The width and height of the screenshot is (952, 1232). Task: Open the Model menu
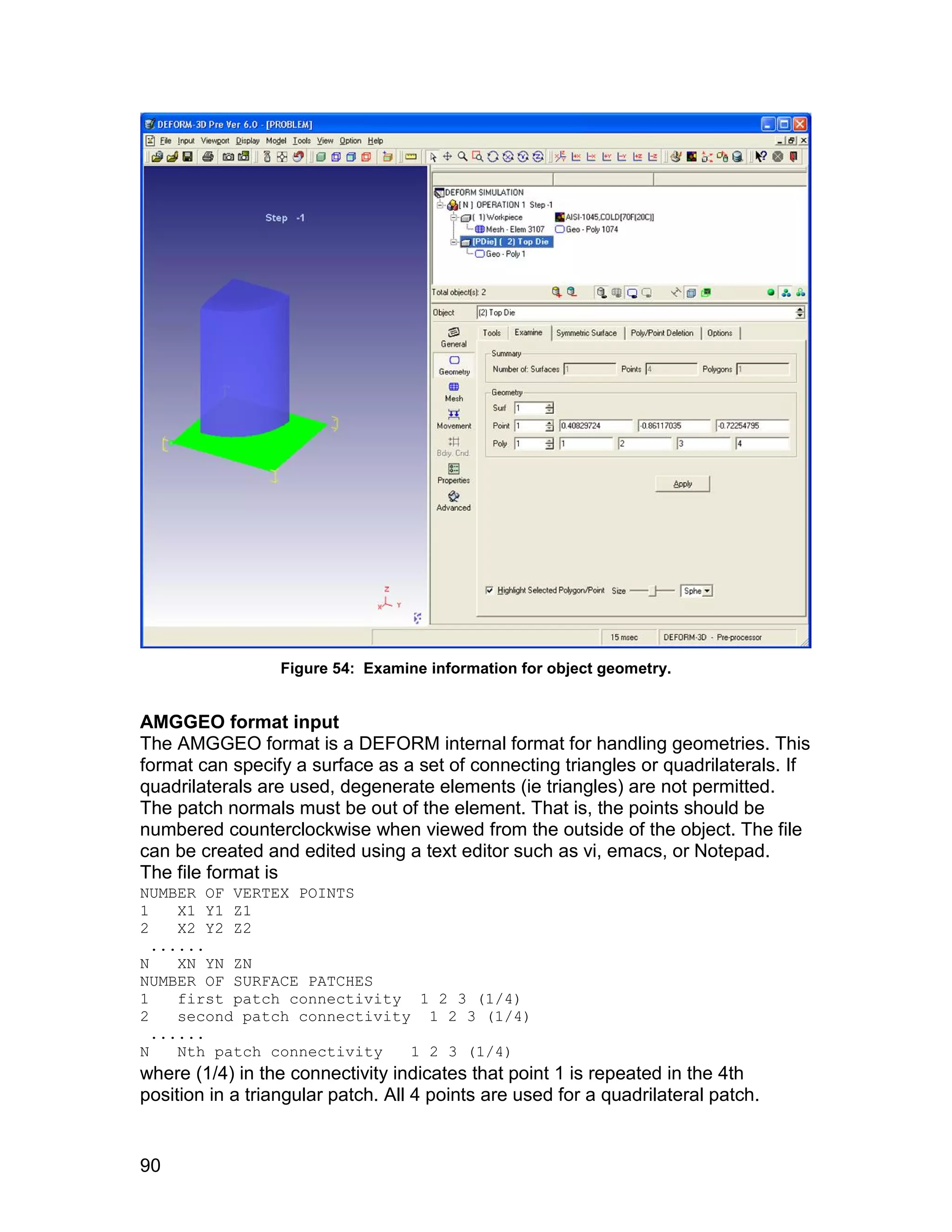click(x=276, y=140)
